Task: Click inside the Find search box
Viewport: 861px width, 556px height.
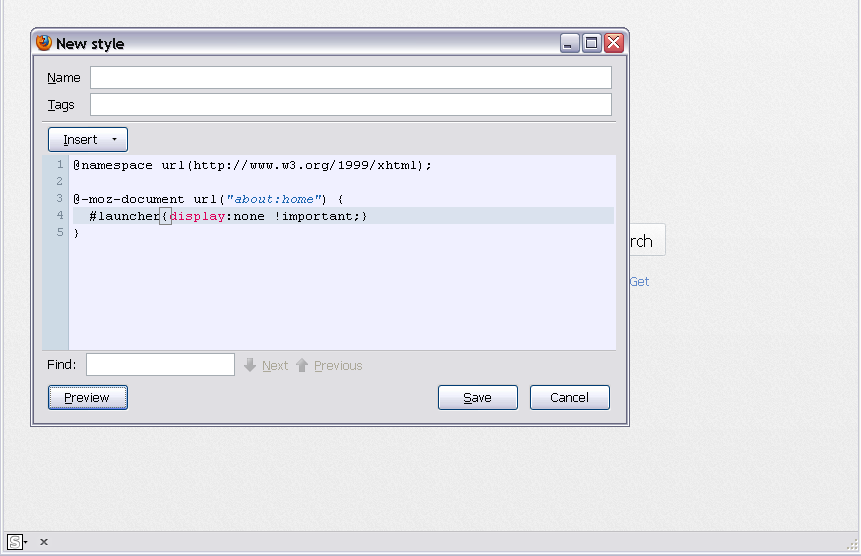Action: pyautogui.click(x=160, y=365)
